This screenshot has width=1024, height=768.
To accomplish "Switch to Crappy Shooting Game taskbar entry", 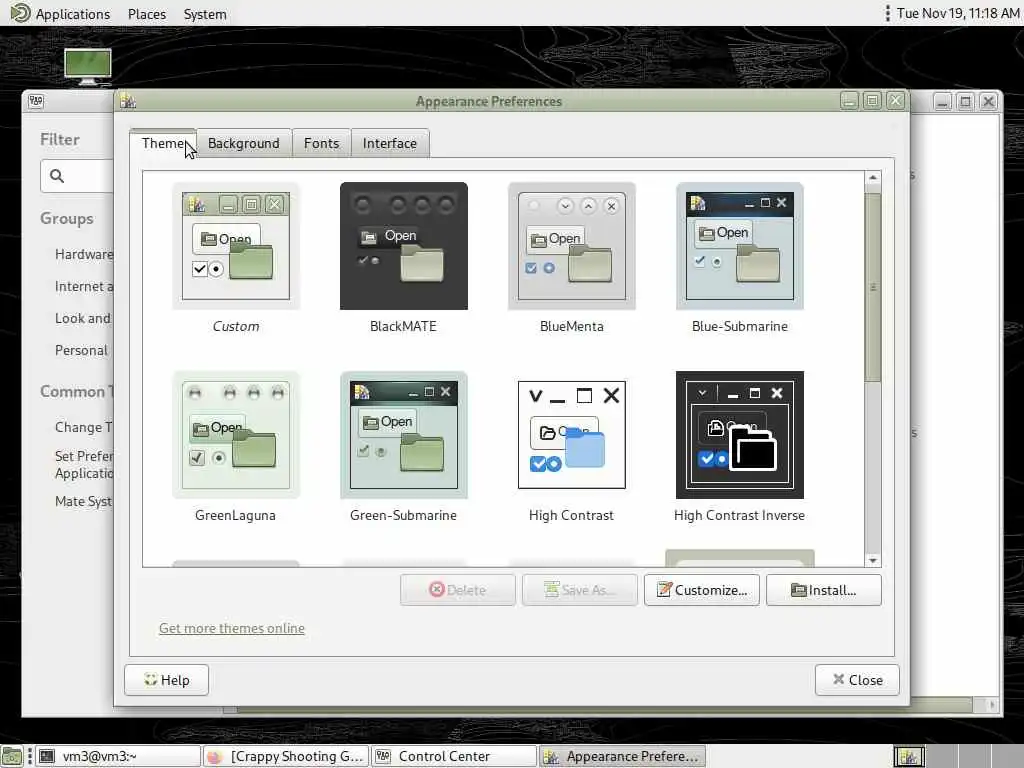I will [x=286, y=756].
